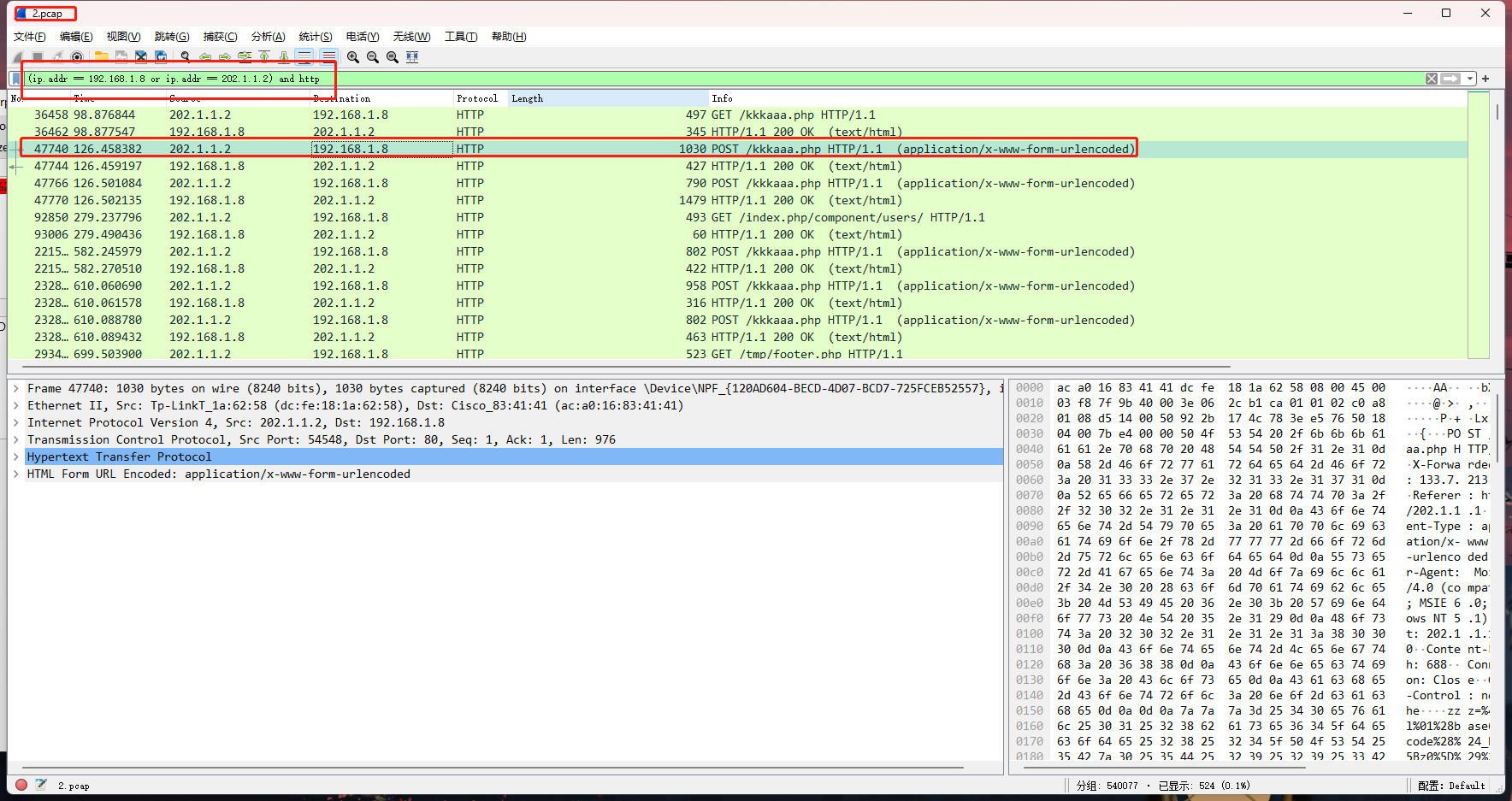1512x801 pixels.
Task: Open find packet magnifier tool
Action: click(186, 57)
